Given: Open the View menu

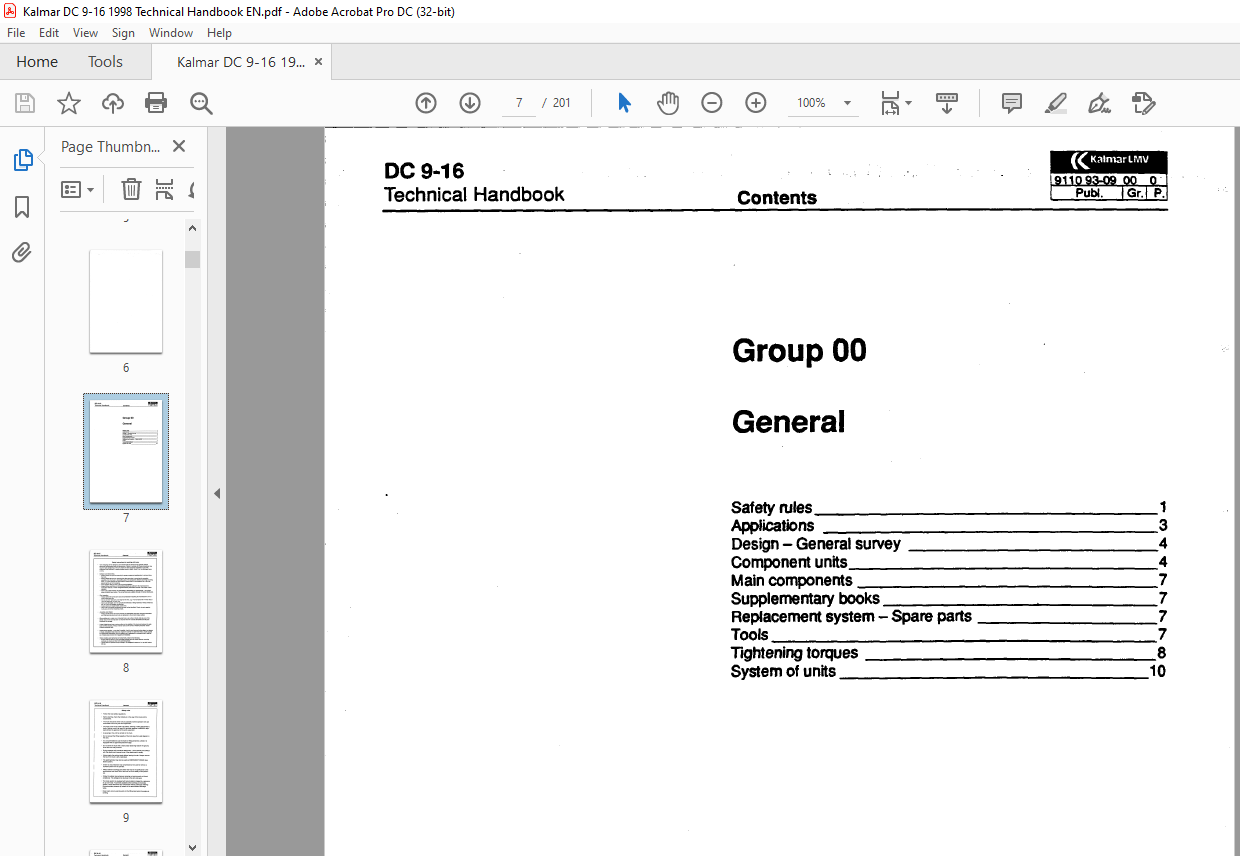Looking at the screenshot, I should coord(85,33).
